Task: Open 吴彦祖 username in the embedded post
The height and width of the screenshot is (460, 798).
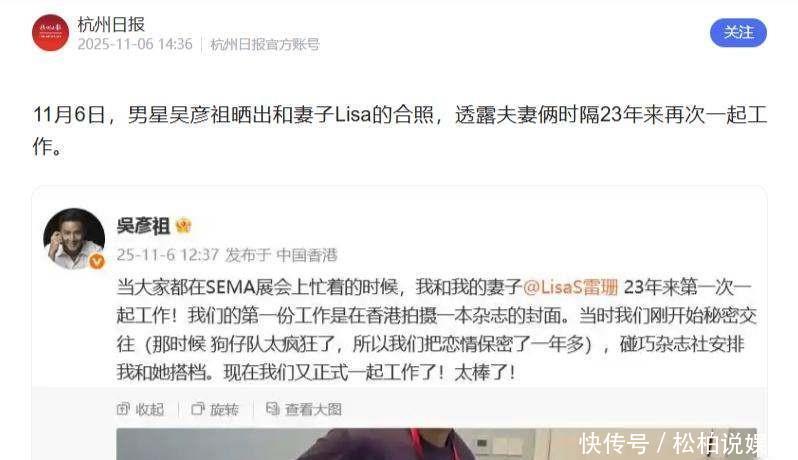Action: pyautogui.click(x=143, y=225)
